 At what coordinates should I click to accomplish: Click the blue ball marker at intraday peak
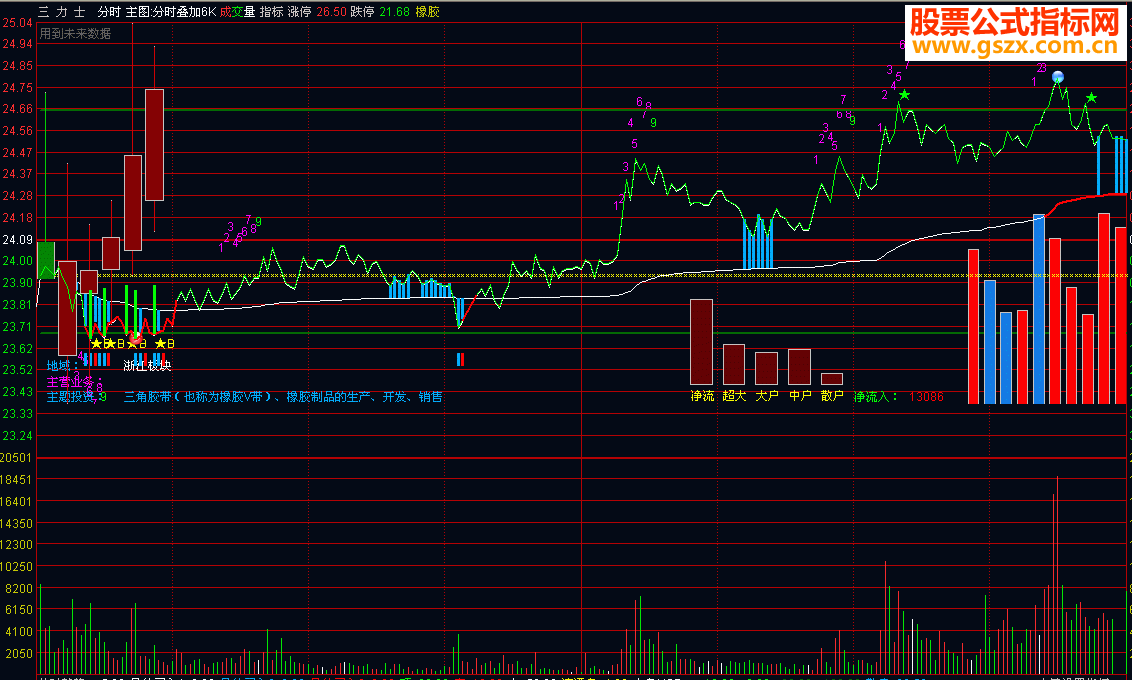[1058, 77]
